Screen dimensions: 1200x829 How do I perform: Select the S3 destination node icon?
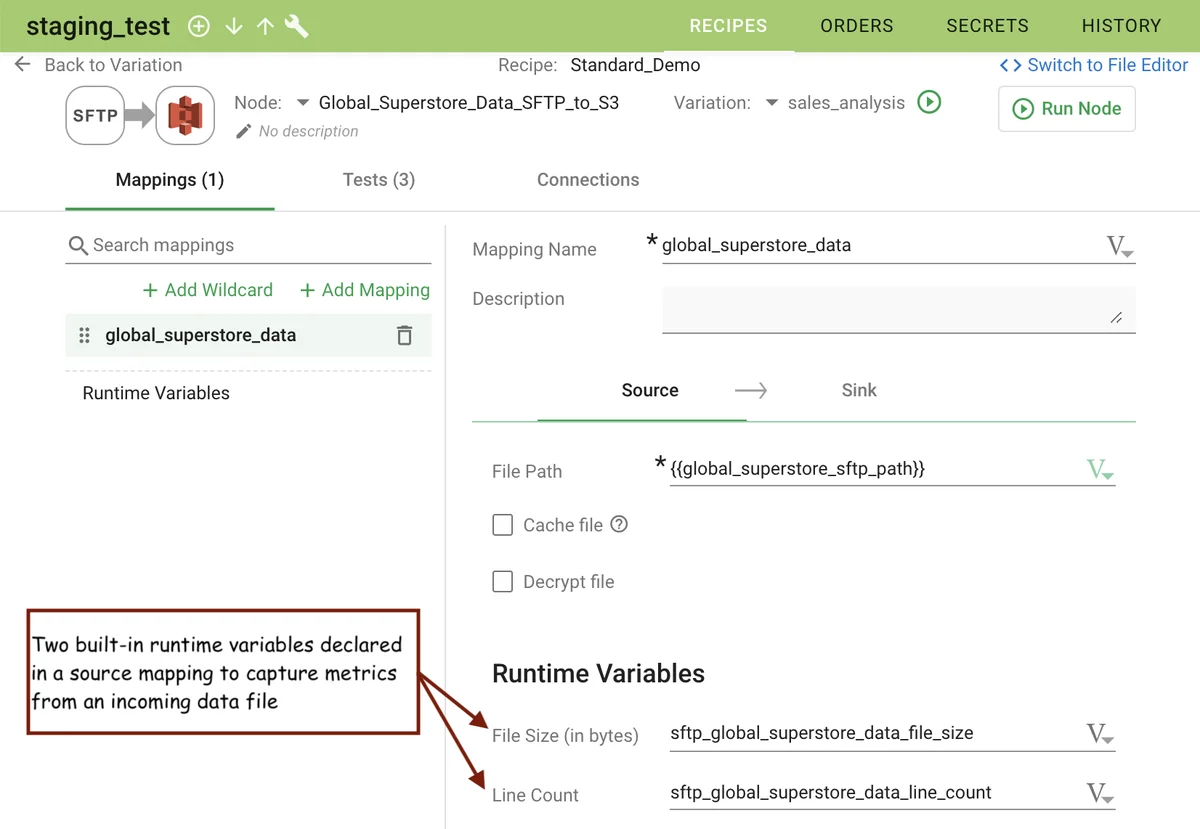pyautogui.click(x=185, y=115)
